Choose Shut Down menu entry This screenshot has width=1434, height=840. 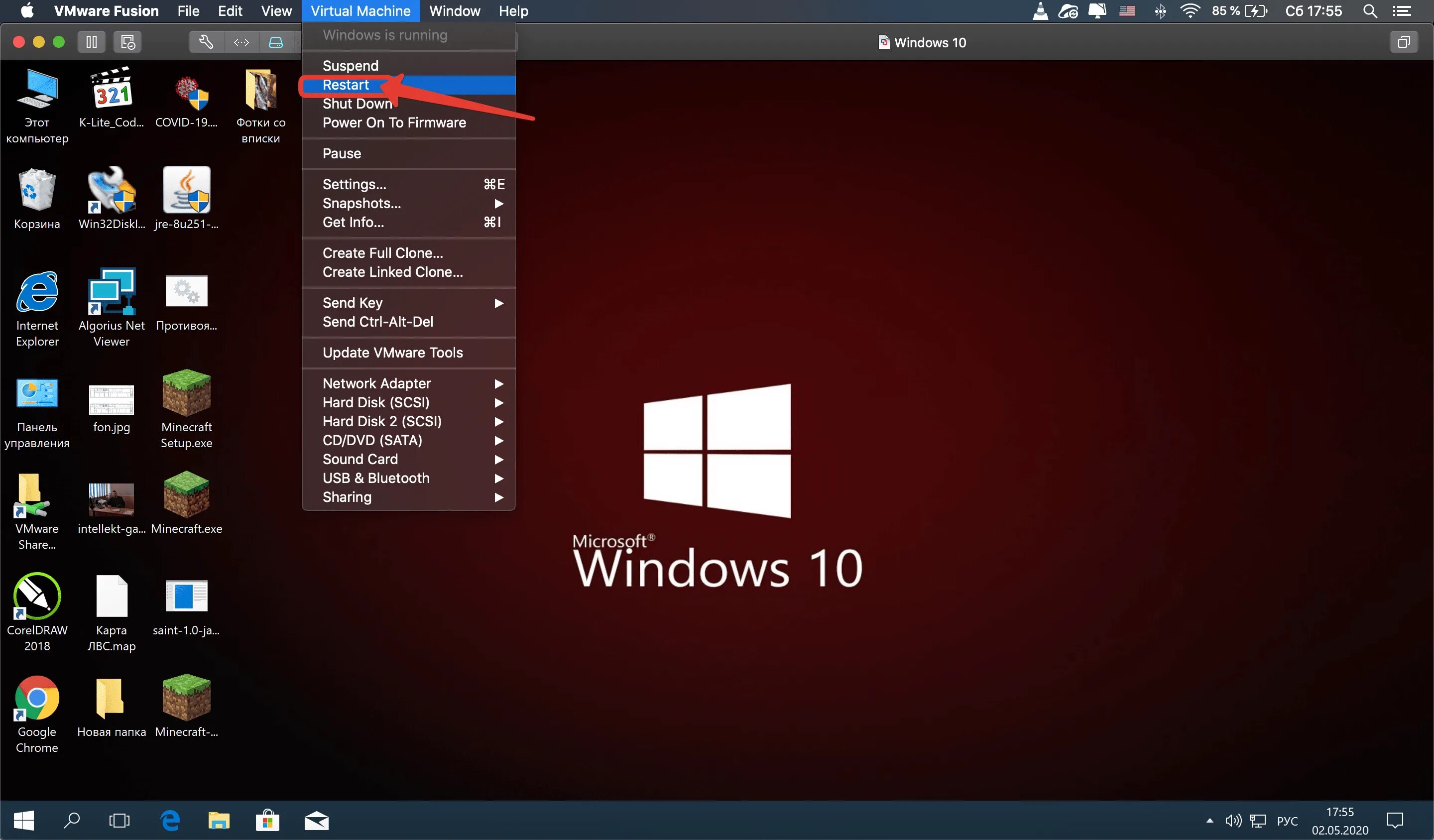(358, 104)
